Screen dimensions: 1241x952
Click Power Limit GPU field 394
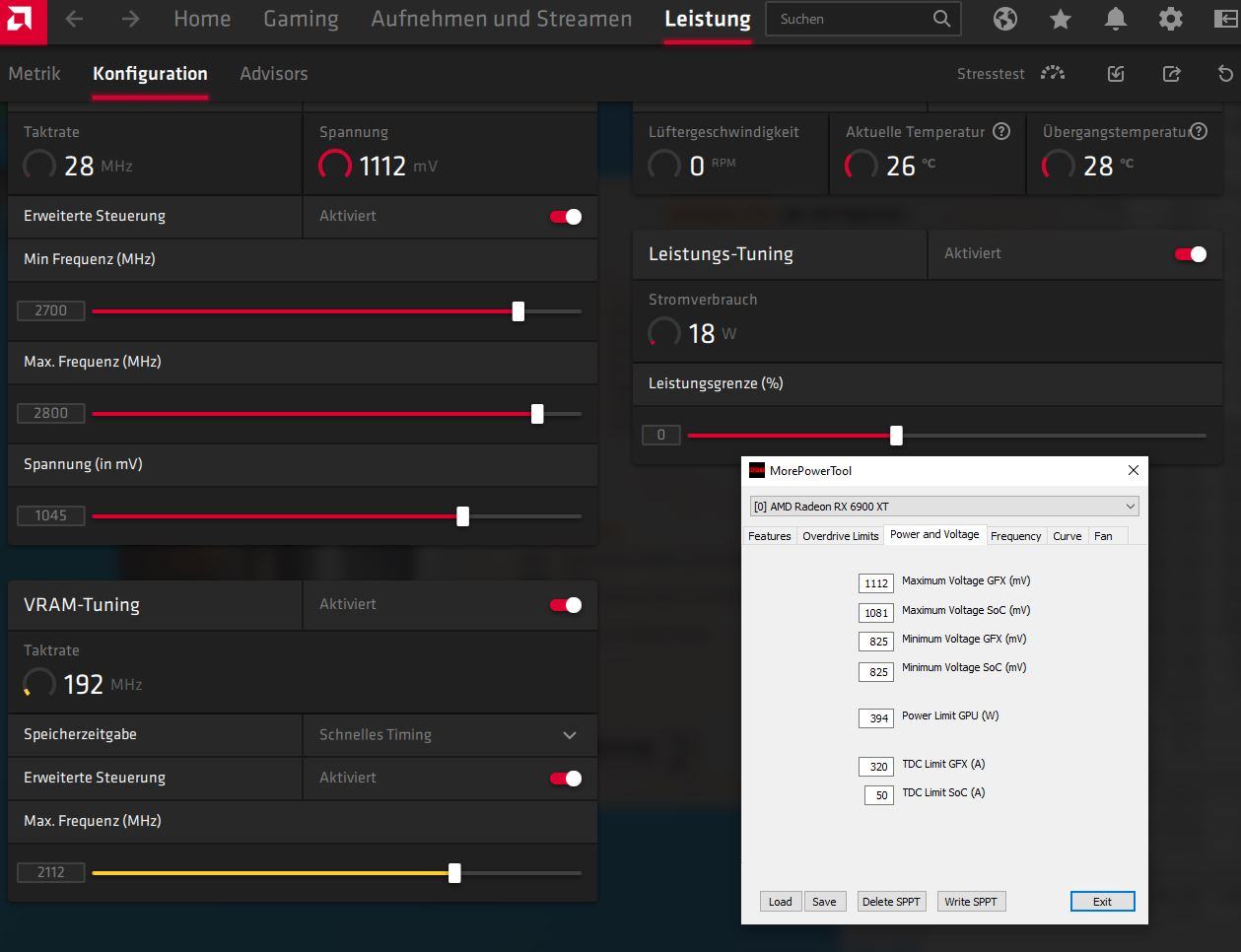pos(875,718)
